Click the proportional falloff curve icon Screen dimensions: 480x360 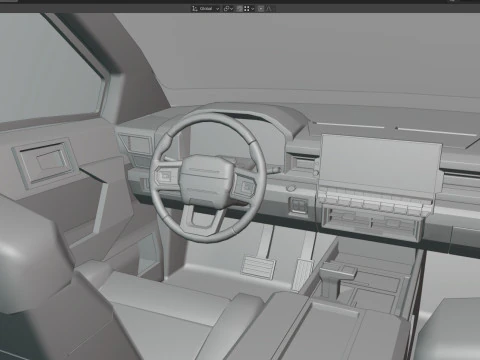tap(268, 9)
